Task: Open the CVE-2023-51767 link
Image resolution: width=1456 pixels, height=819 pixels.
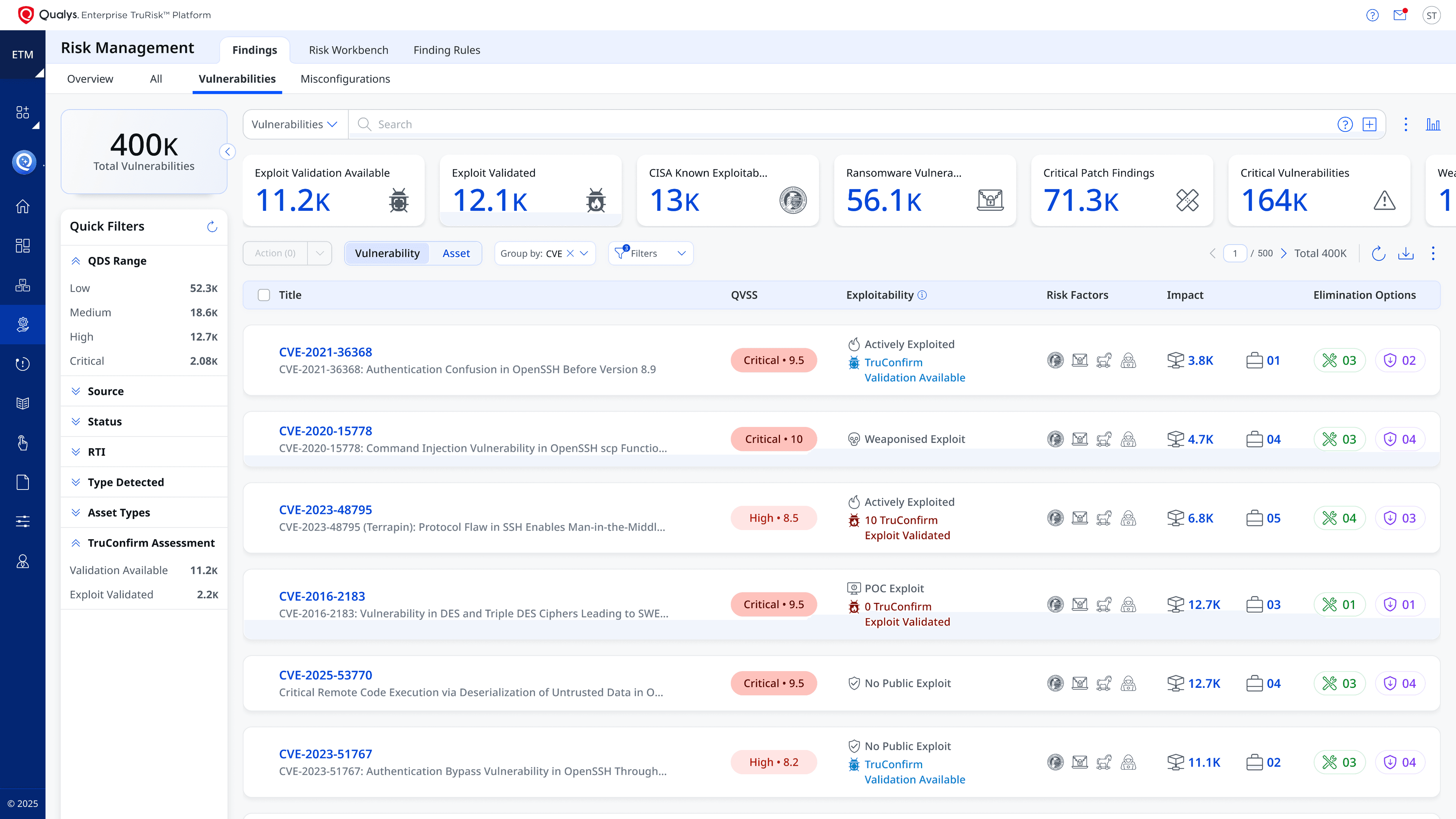Action: (x=326, y=754)
